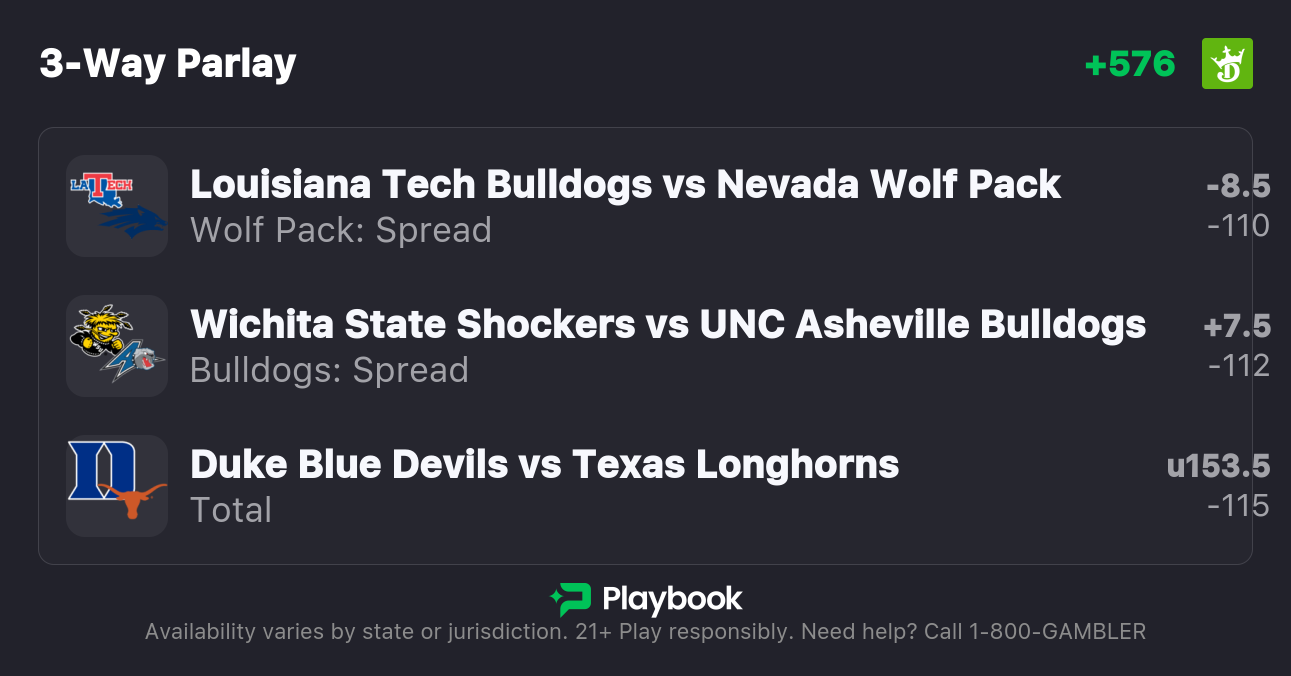Click the -110 odds for Wolf Pack

click(1237, 226)
